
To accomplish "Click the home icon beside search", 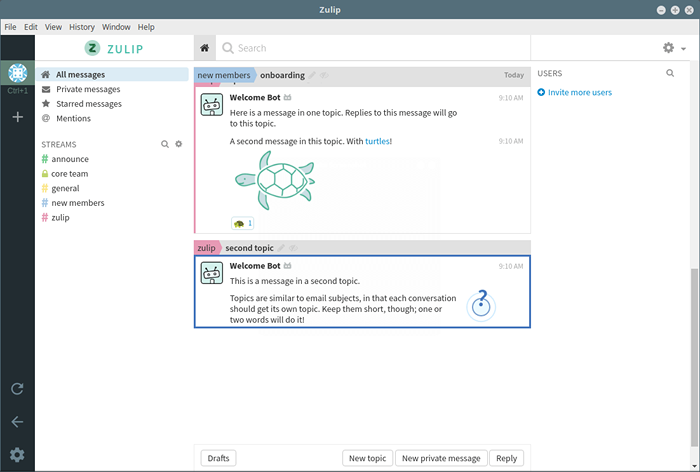I will [x=204, y=48].
